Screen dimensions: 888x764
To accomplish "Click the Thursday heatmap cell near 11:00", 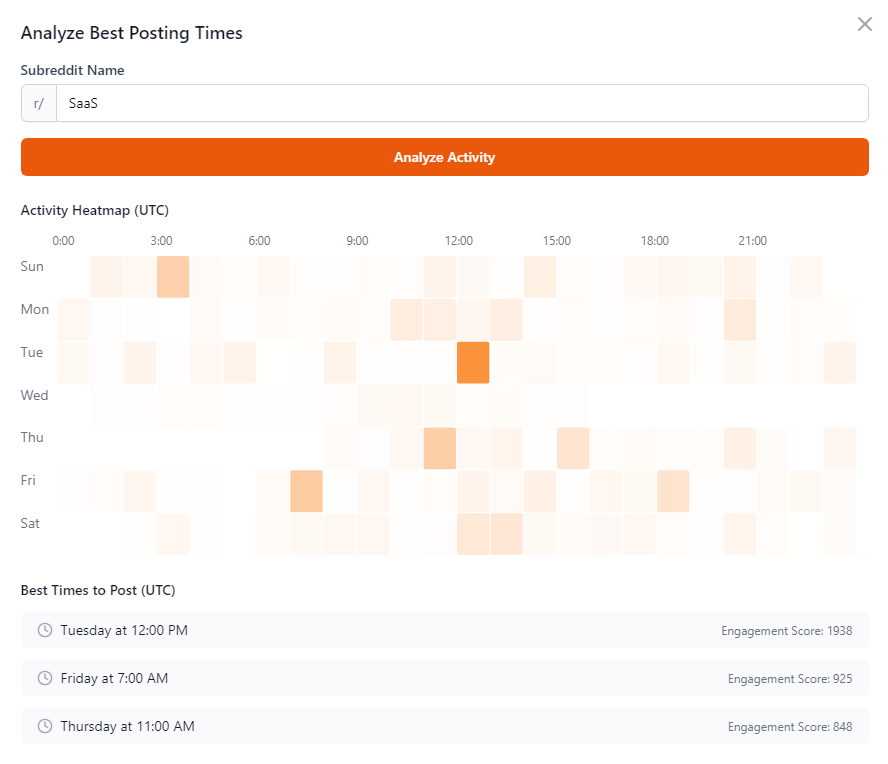I will coord(440,448).
